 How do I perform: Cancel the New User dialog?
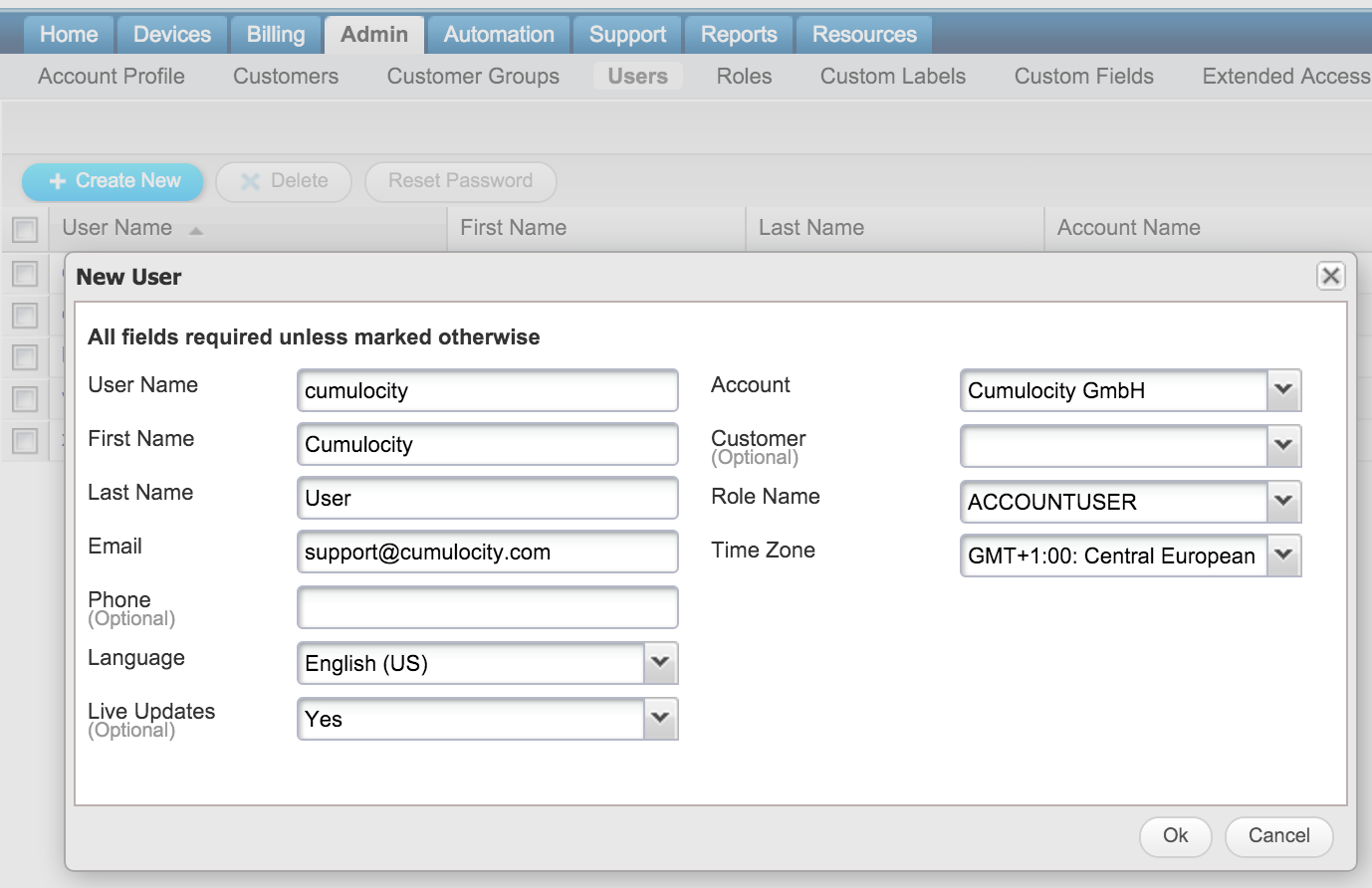point(1278,836)
